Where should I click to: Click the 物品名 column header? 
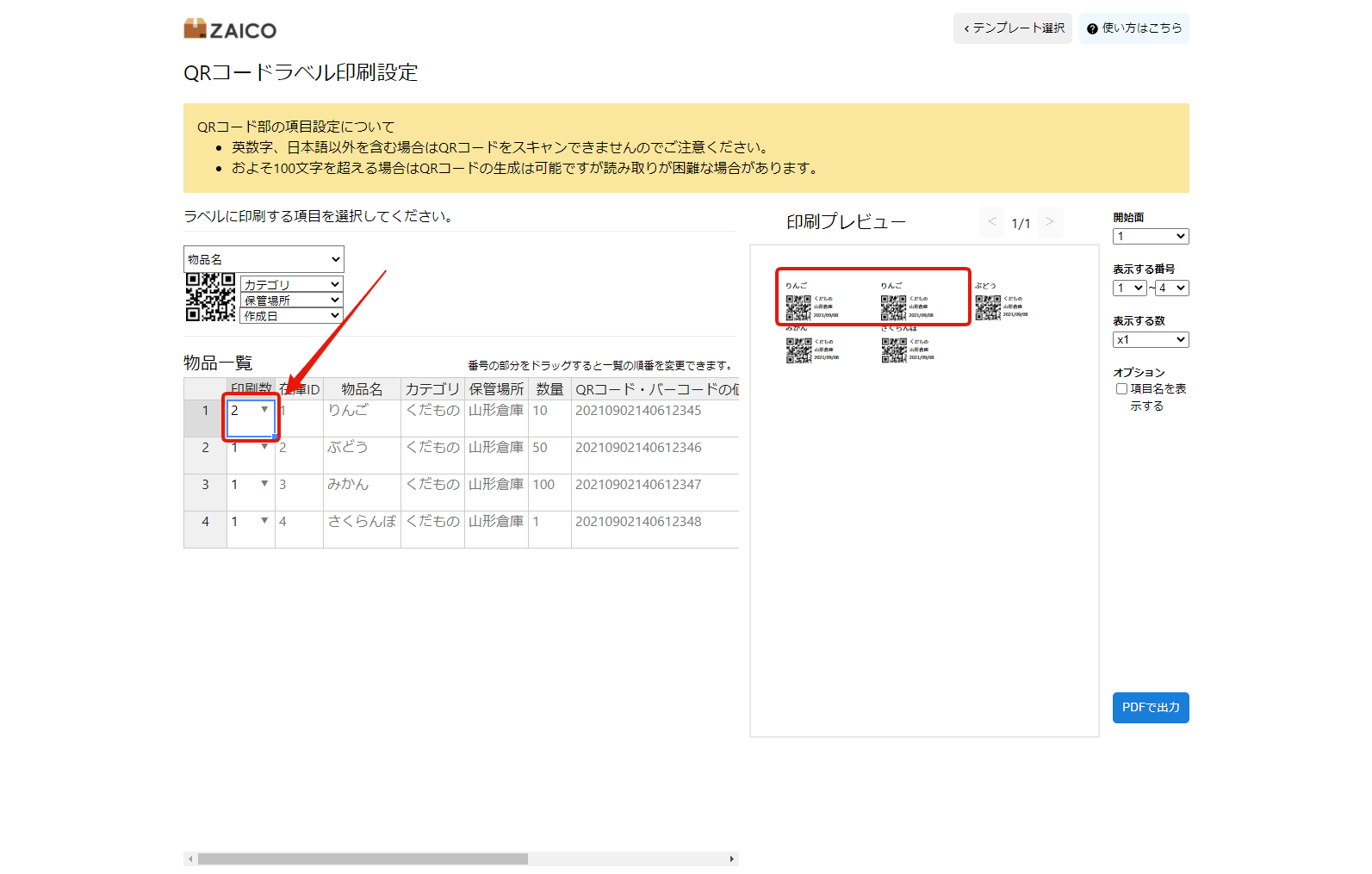click(362, 389)
